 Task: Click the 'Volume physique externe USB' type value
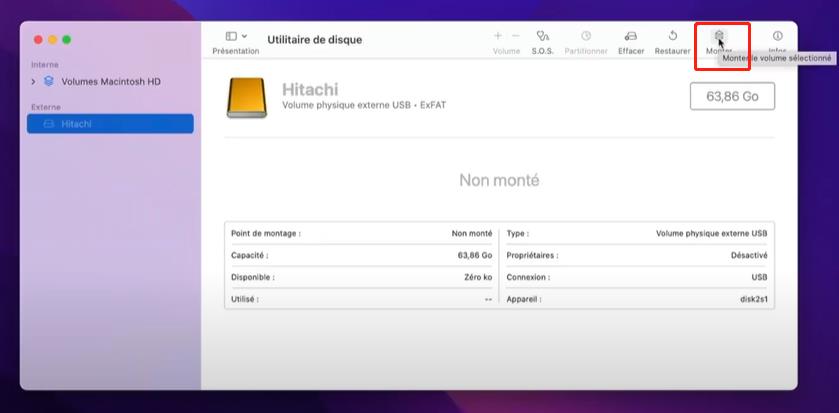coord(712,234)
